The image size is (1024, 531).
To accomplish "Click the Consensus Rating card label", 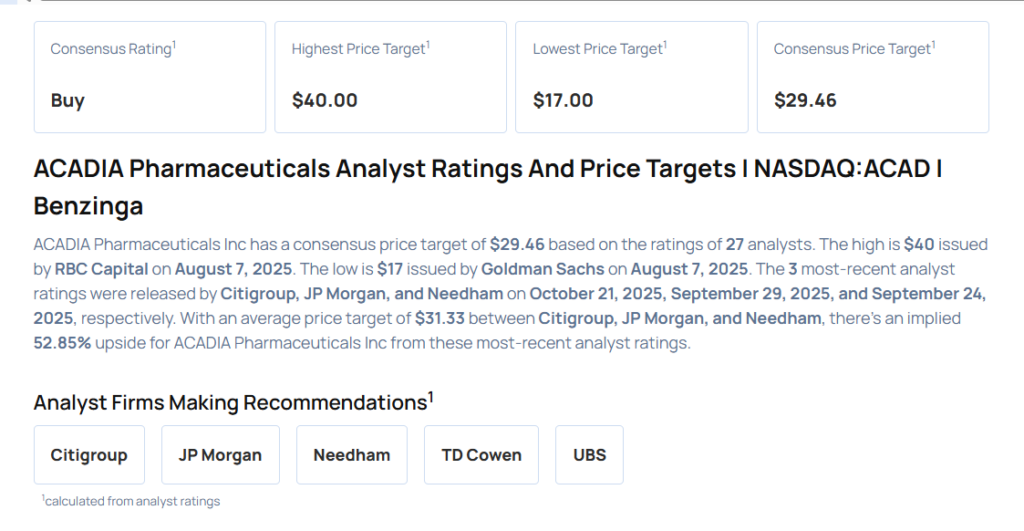I will tap(113, 49).
